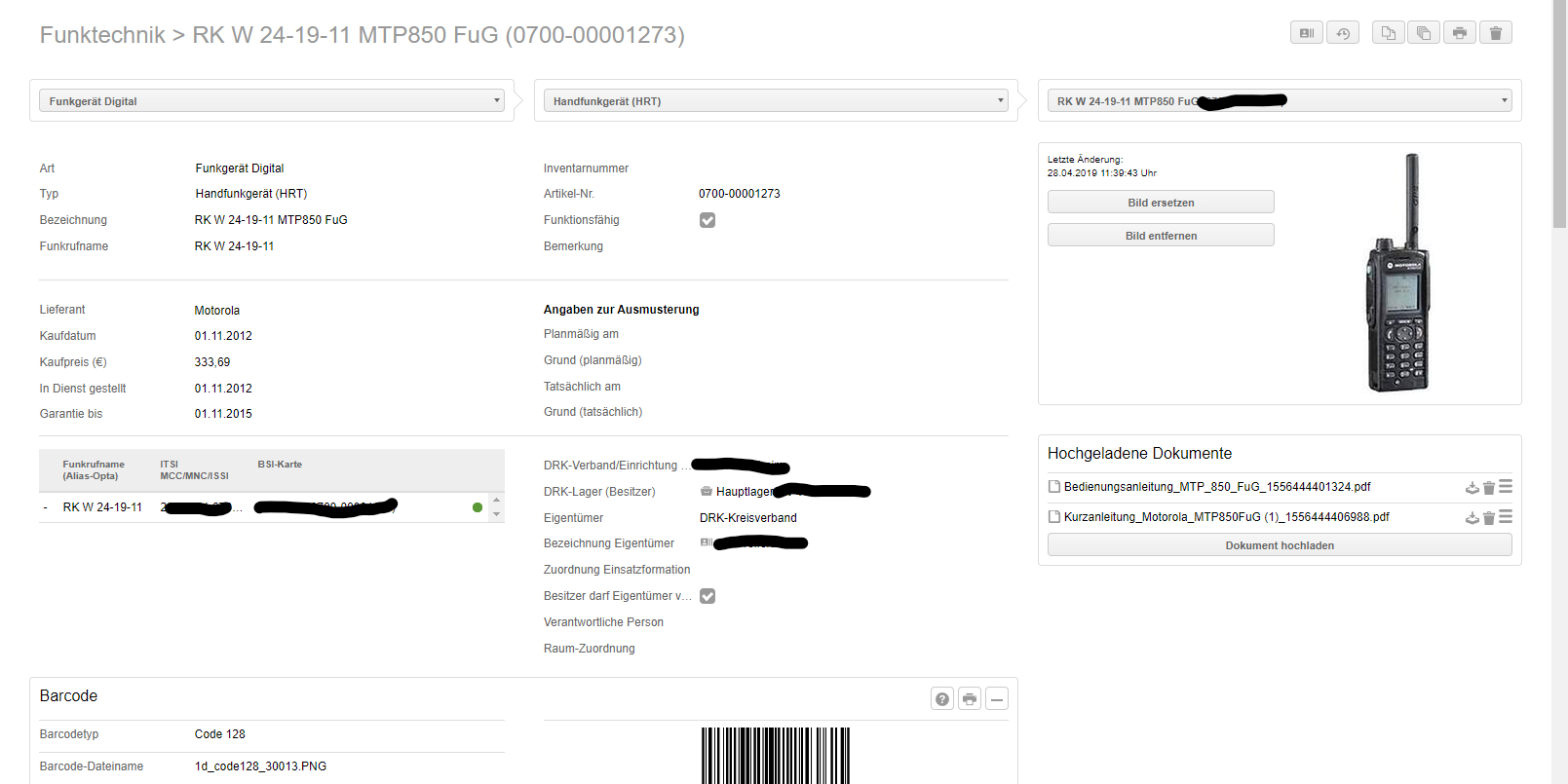
Task: Click the multiple copies icon
Action: click(x=1423, y=33)
